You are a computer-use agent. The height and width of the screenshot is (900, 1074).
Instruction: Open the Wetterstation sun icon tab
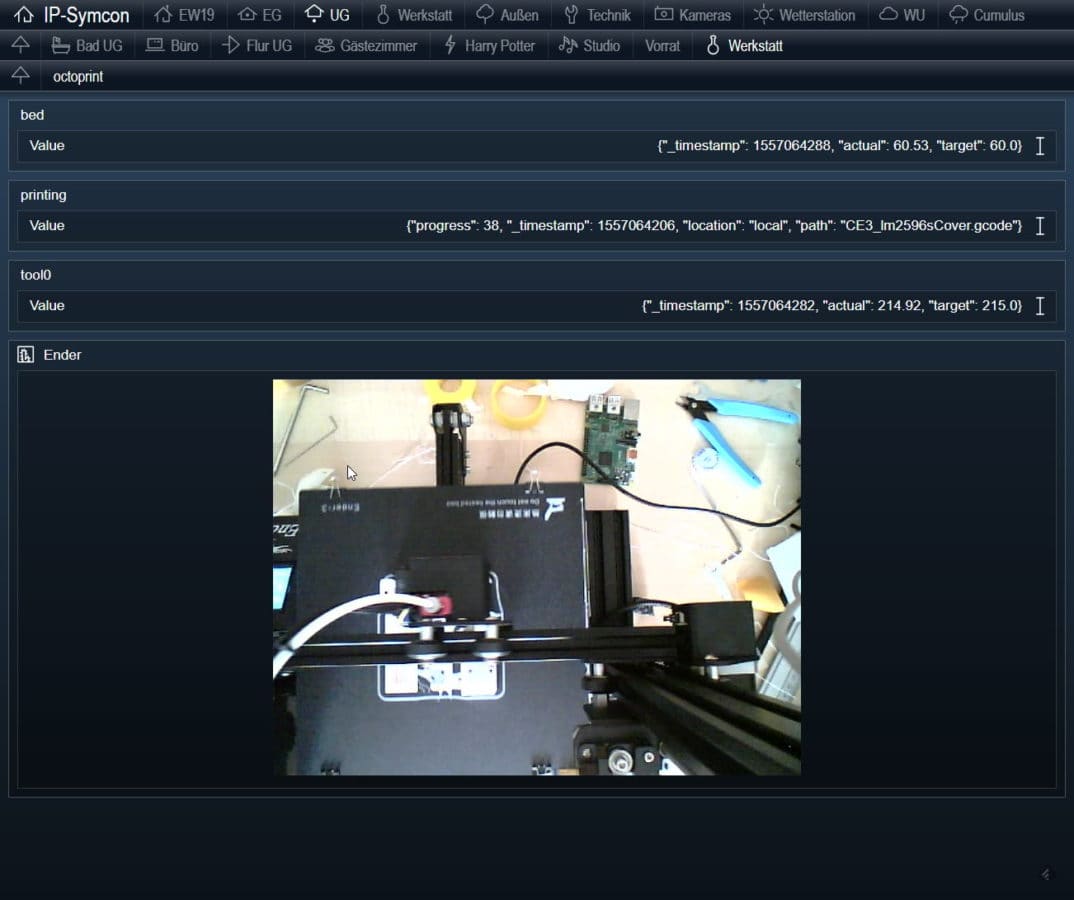pos(764,15)
